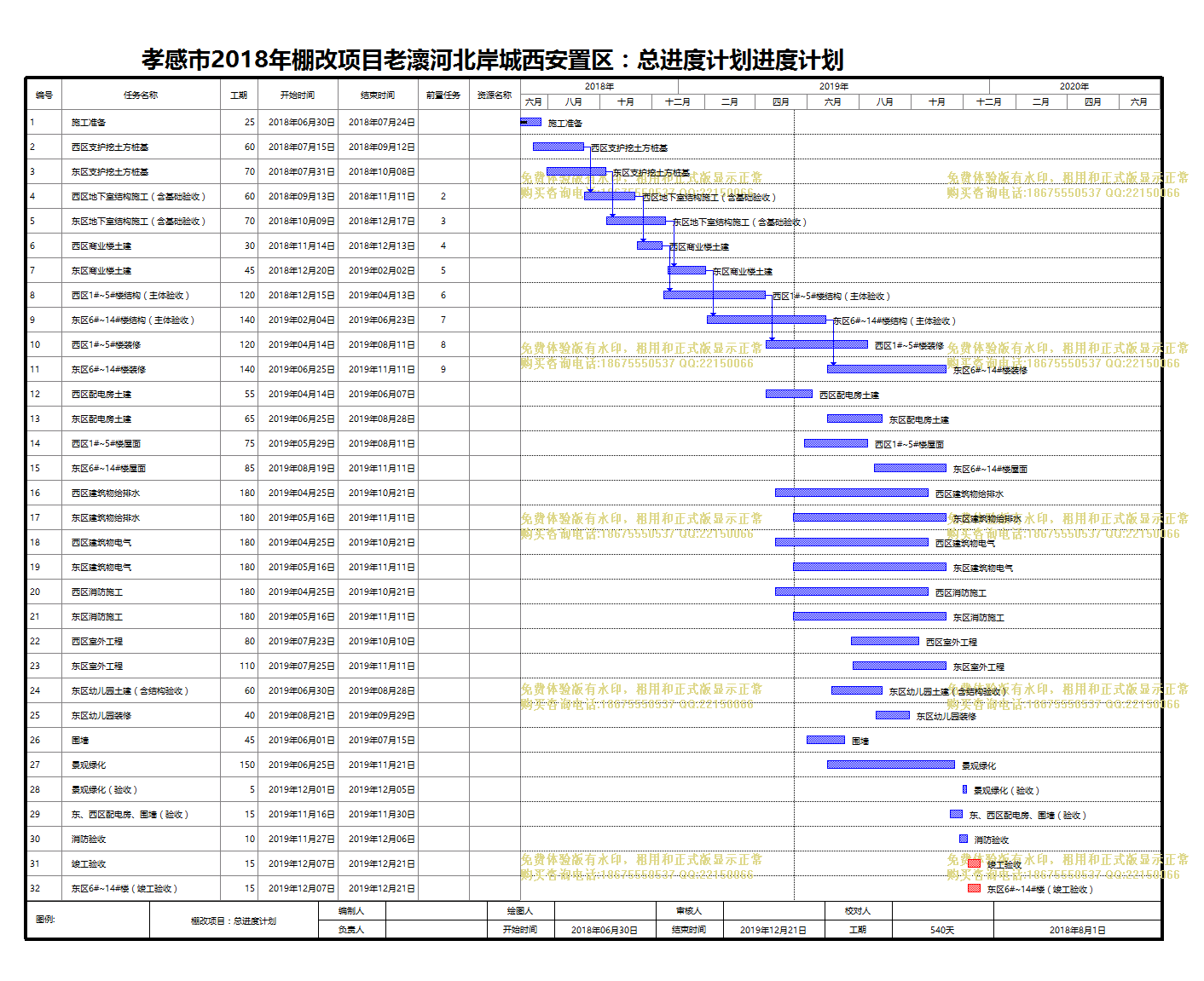Screen dimensions: 1204x981
Task: Select the red 竣工验收 Gantt bar
Action: (x=974, y=863)
